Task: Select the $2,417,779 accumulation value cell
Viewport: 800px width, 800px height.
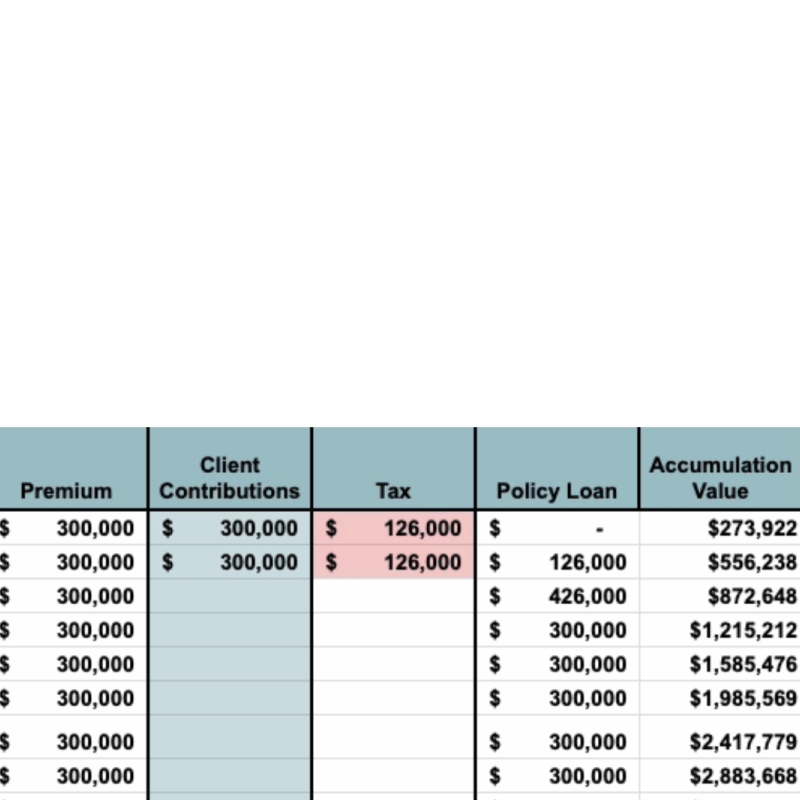Action: 720,737
